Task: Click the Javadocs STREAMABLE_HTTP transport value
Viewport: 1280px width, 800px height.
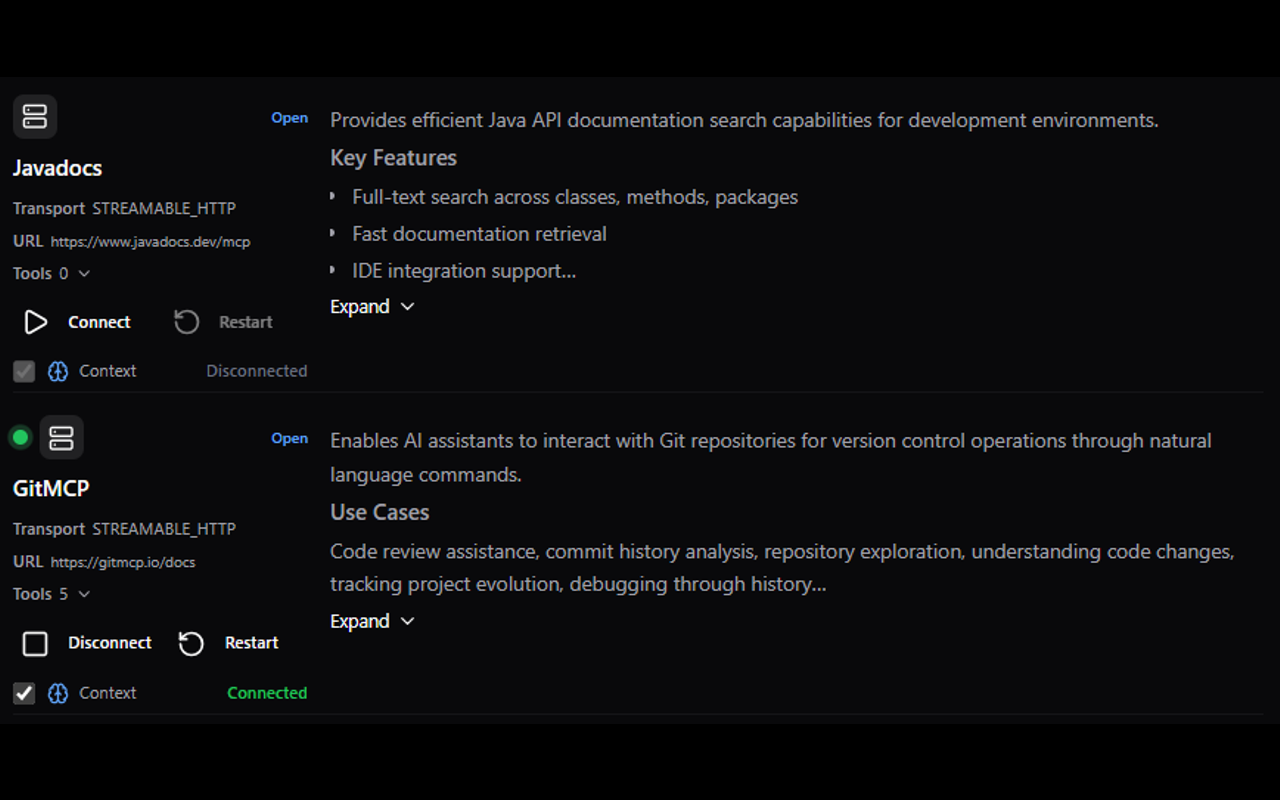Action: (x=164, y=209)
